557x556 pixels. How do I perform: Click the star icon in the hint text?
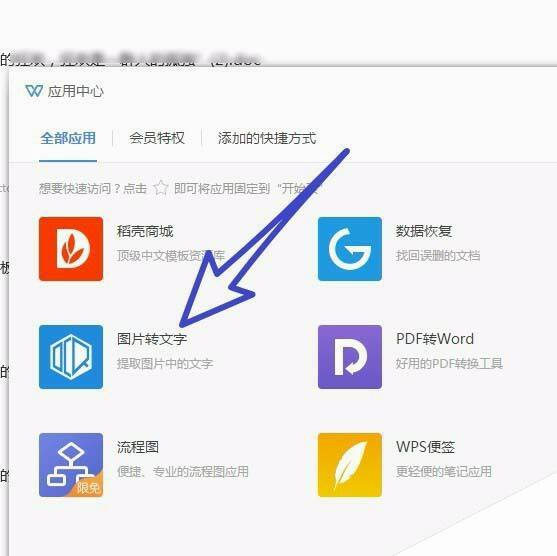(161, 188)
